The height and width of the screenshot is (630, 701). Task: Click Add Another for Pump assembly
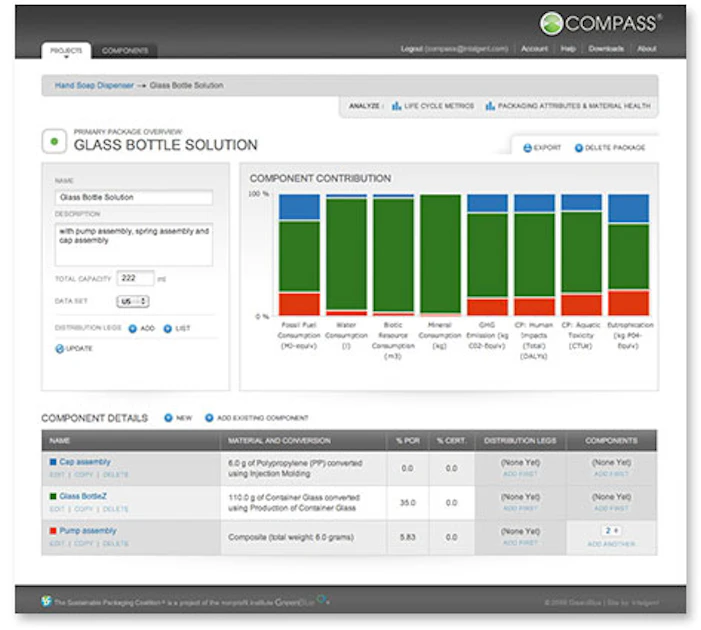pyautogui.click(x=611, y=544)
